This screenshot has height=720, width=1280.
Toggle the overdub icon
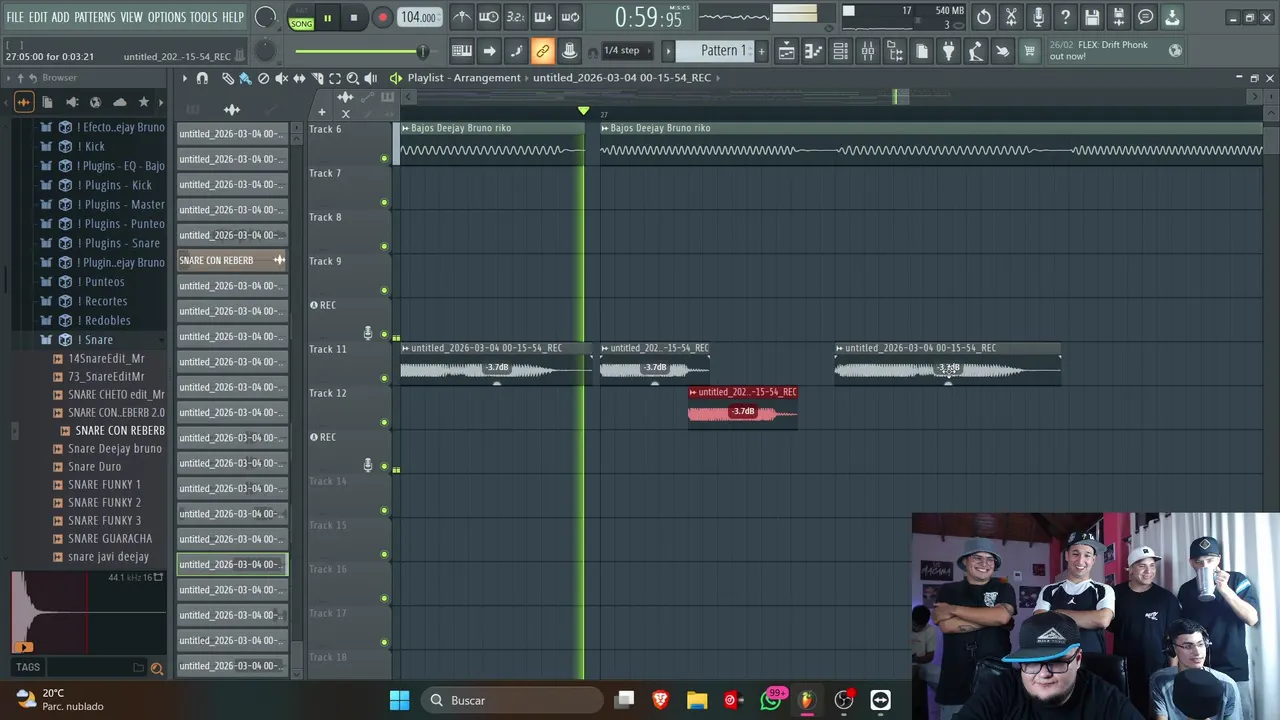(x=542, y=17)
